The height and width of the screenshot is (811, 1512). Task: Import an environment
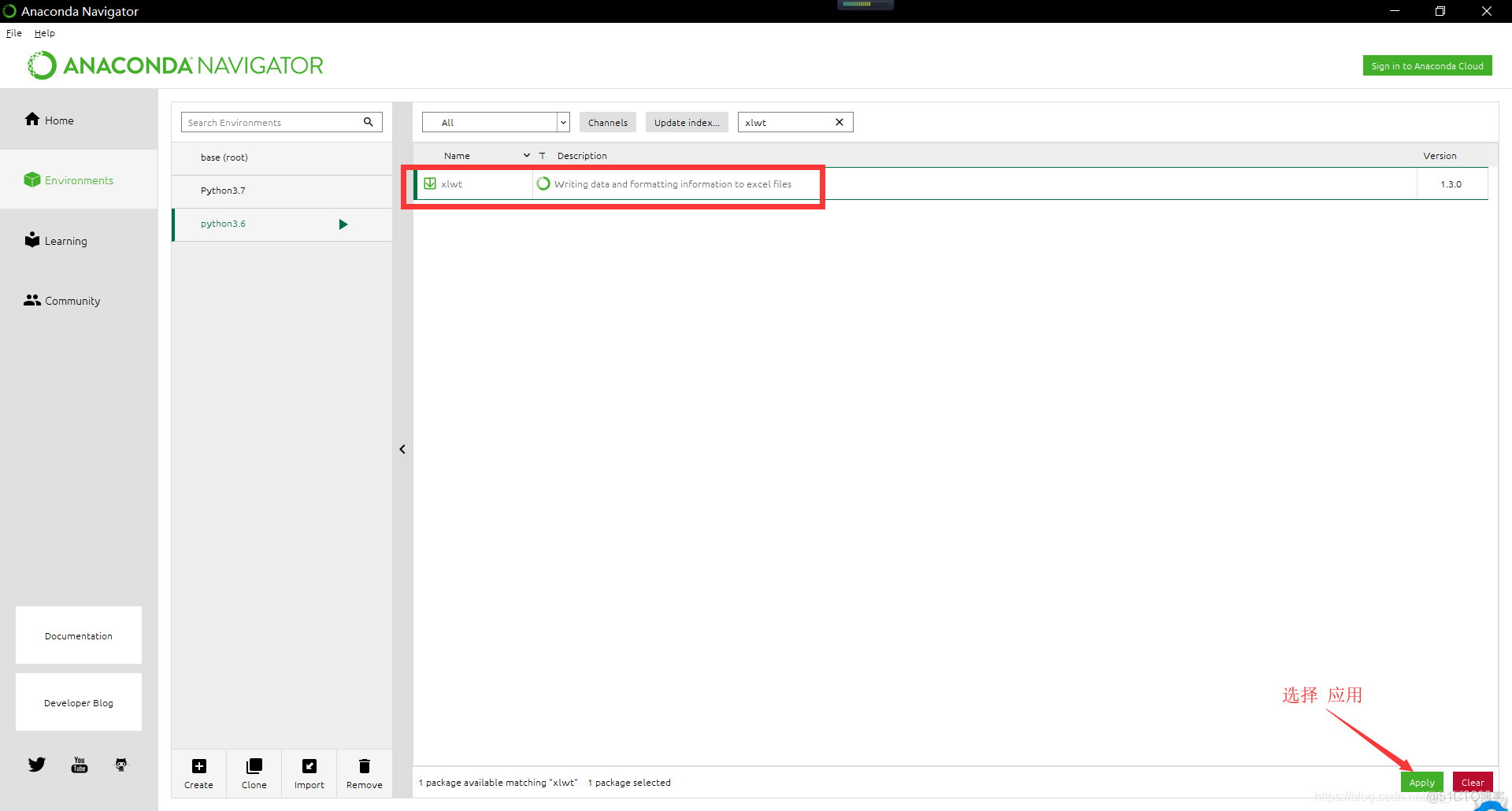[309, 773]
